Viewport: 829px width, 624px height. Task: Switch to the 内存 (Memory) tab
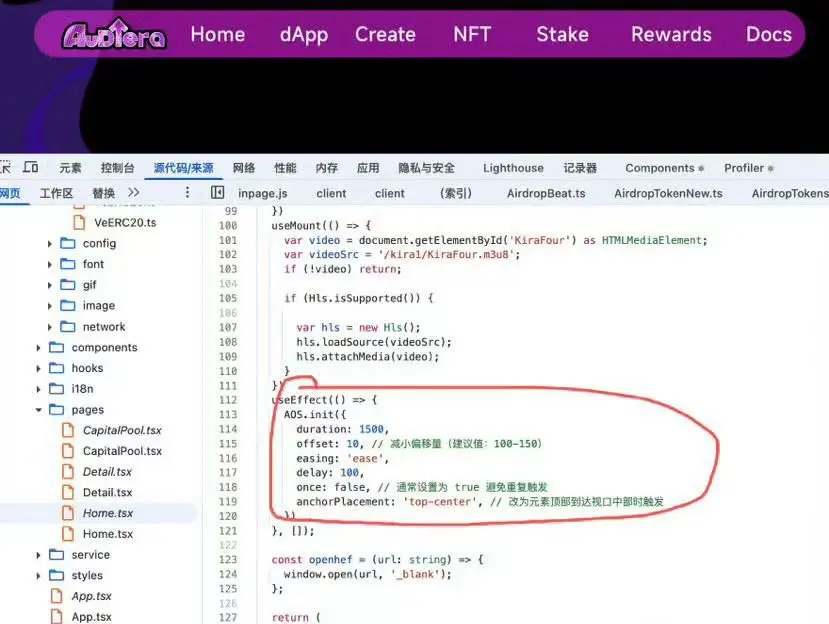coord(326,168)
